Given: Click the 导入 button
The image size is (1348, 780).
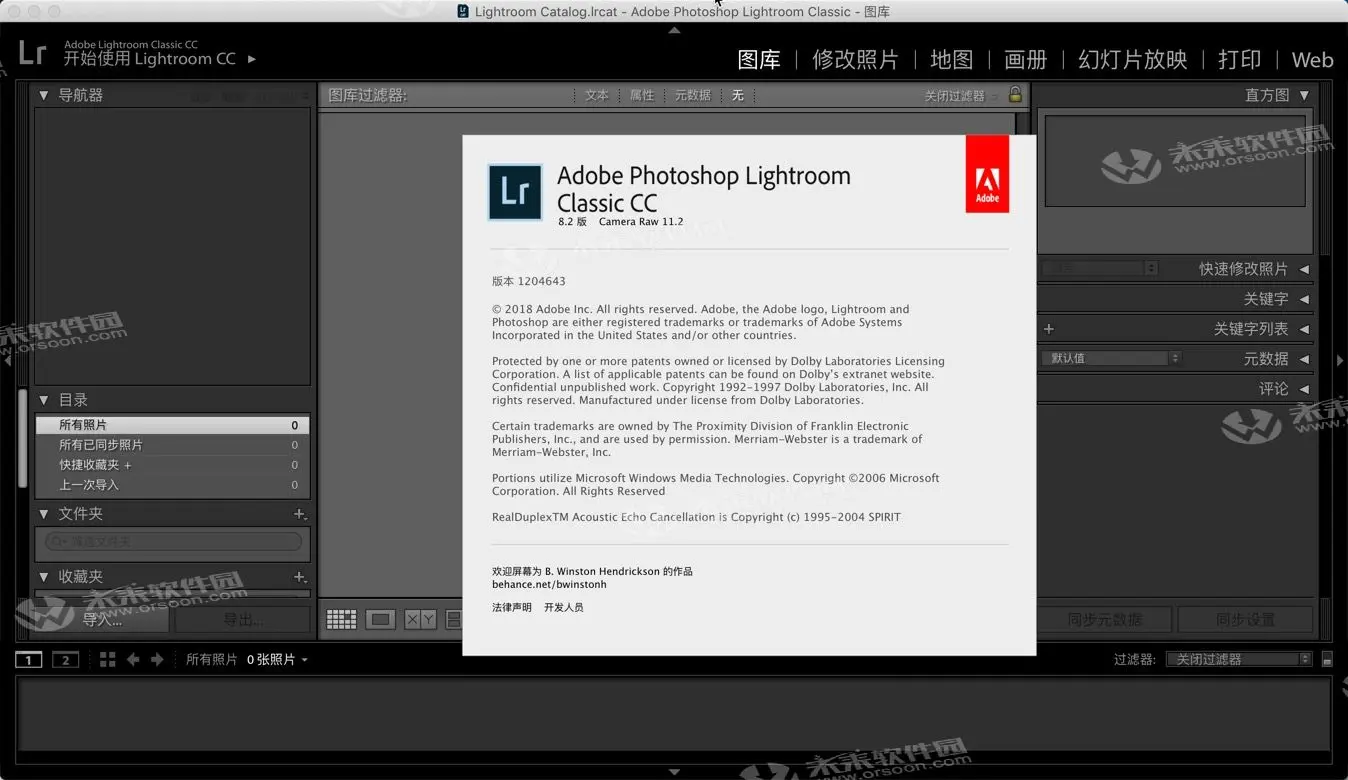Looking at the screenshot, I should click(x=102, y=620).
